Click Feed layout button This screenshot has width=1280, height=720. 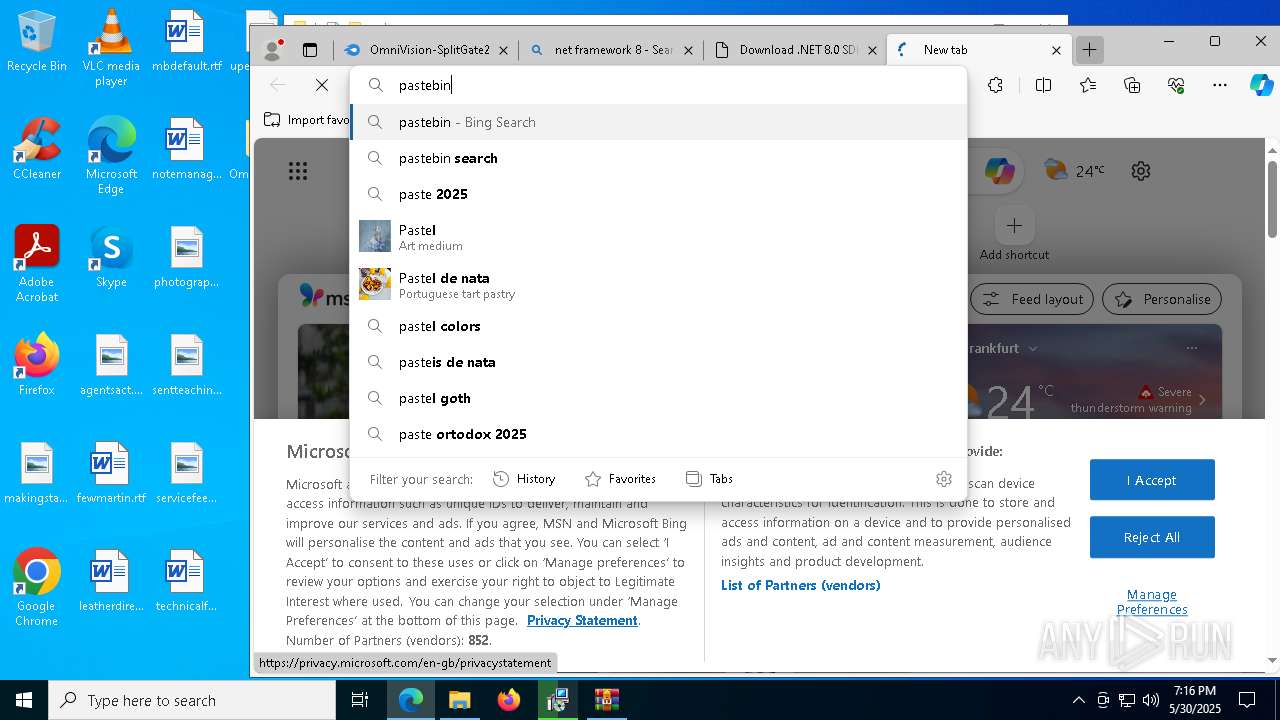tap(1033, 299)
